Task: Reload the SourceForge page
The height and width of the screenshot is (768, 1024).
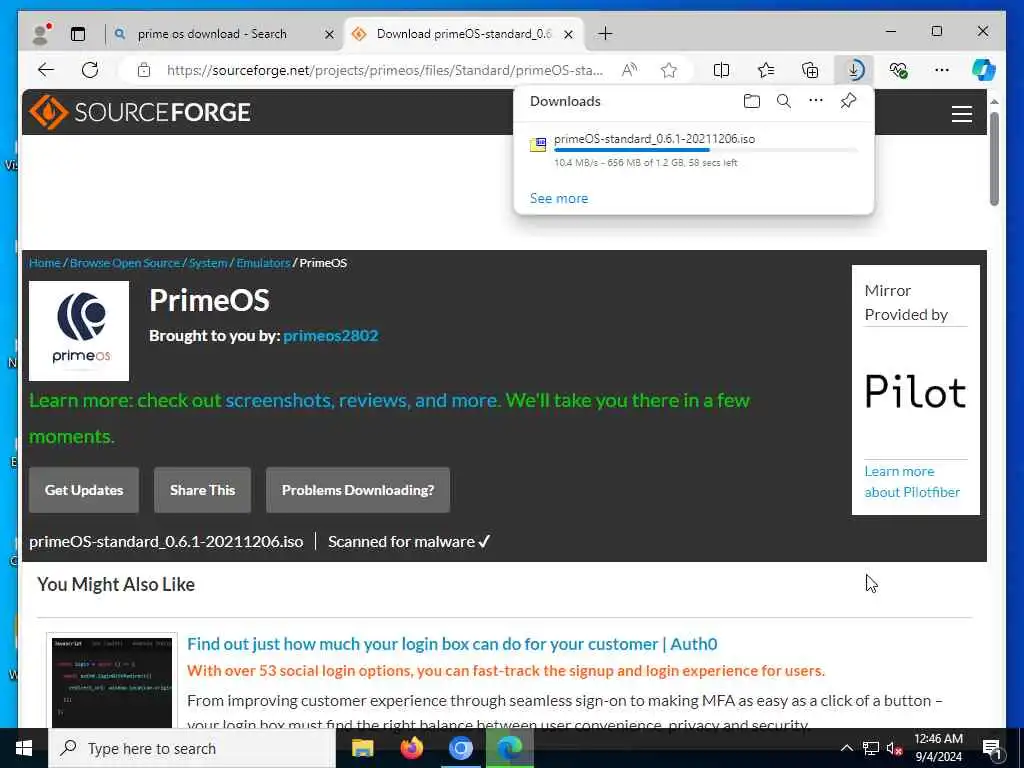Action: pos(90,70)
